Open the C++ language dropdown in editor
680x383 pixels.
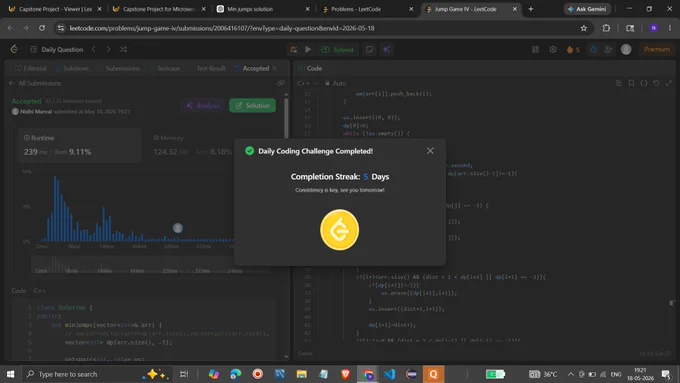pos(307,83)
